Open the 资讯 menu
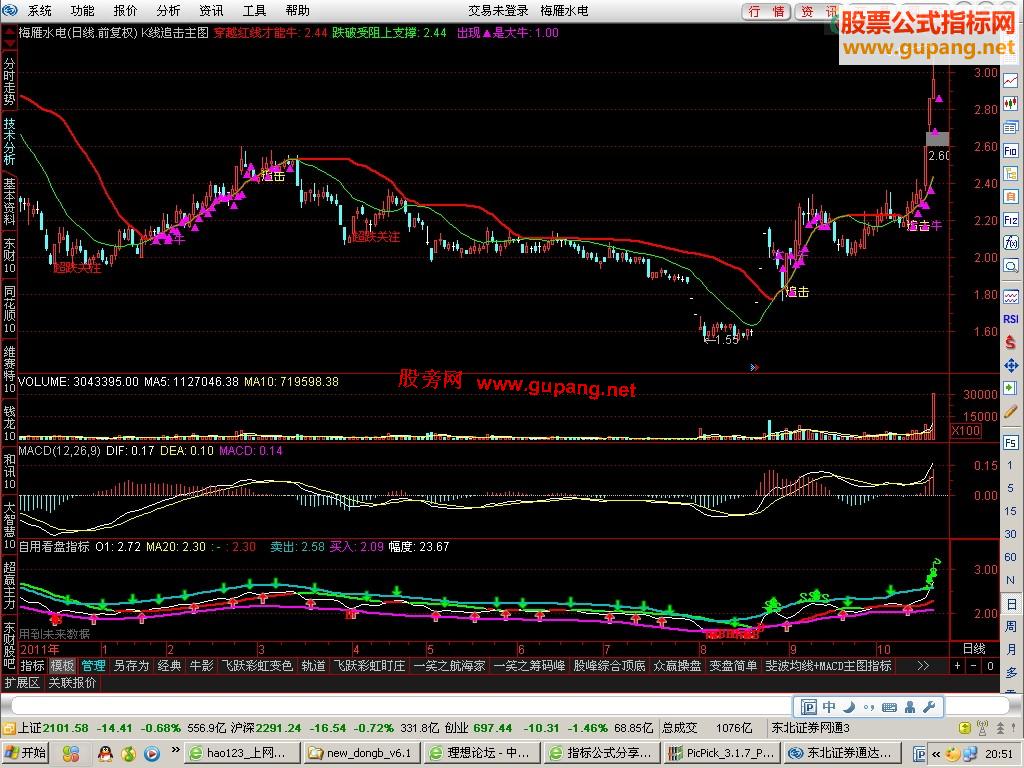 pyautogui.click(x=211, y=10)
